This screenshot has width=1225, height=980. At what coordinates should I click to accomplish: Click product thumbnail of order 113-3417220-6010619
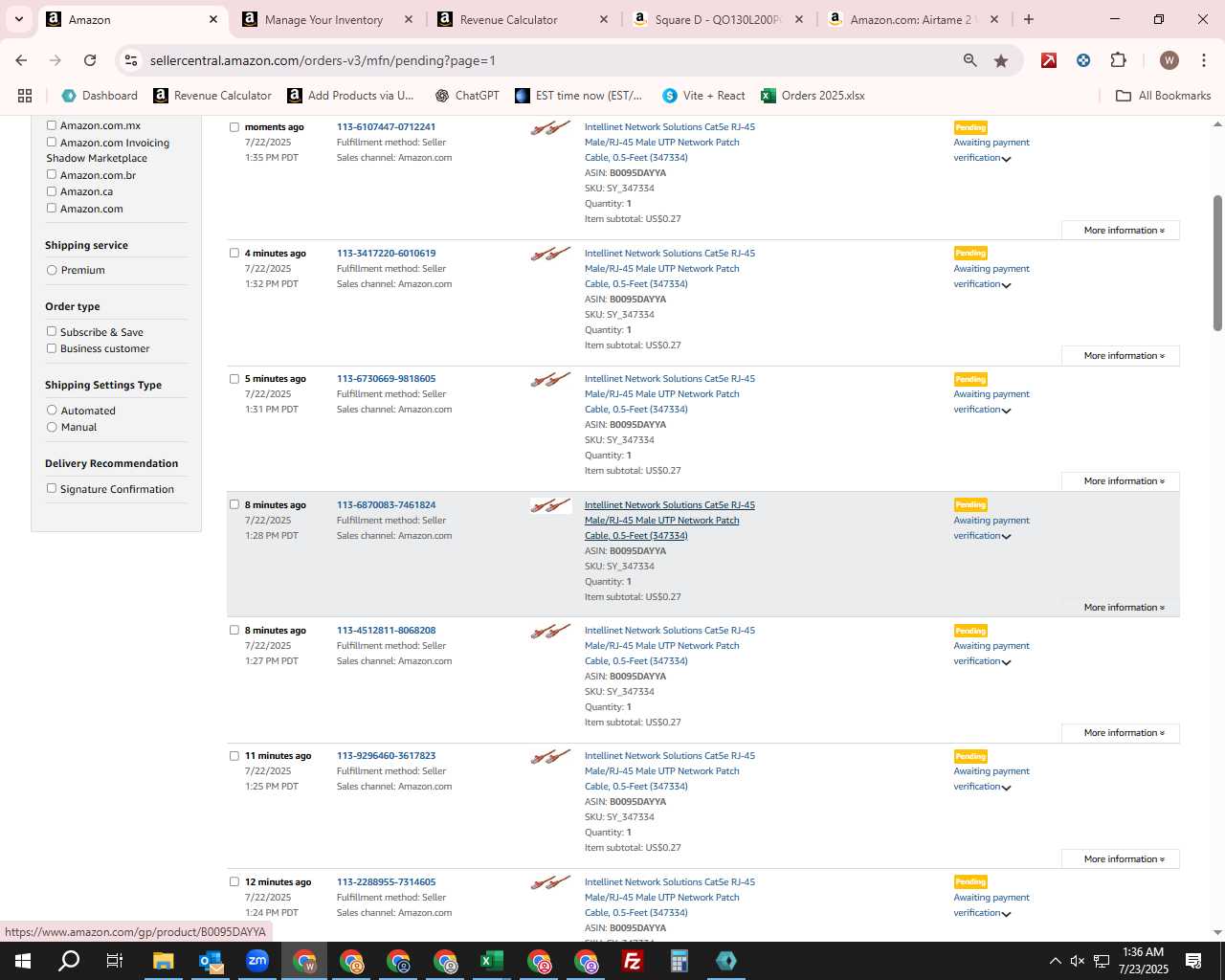[x=550, y=254]
